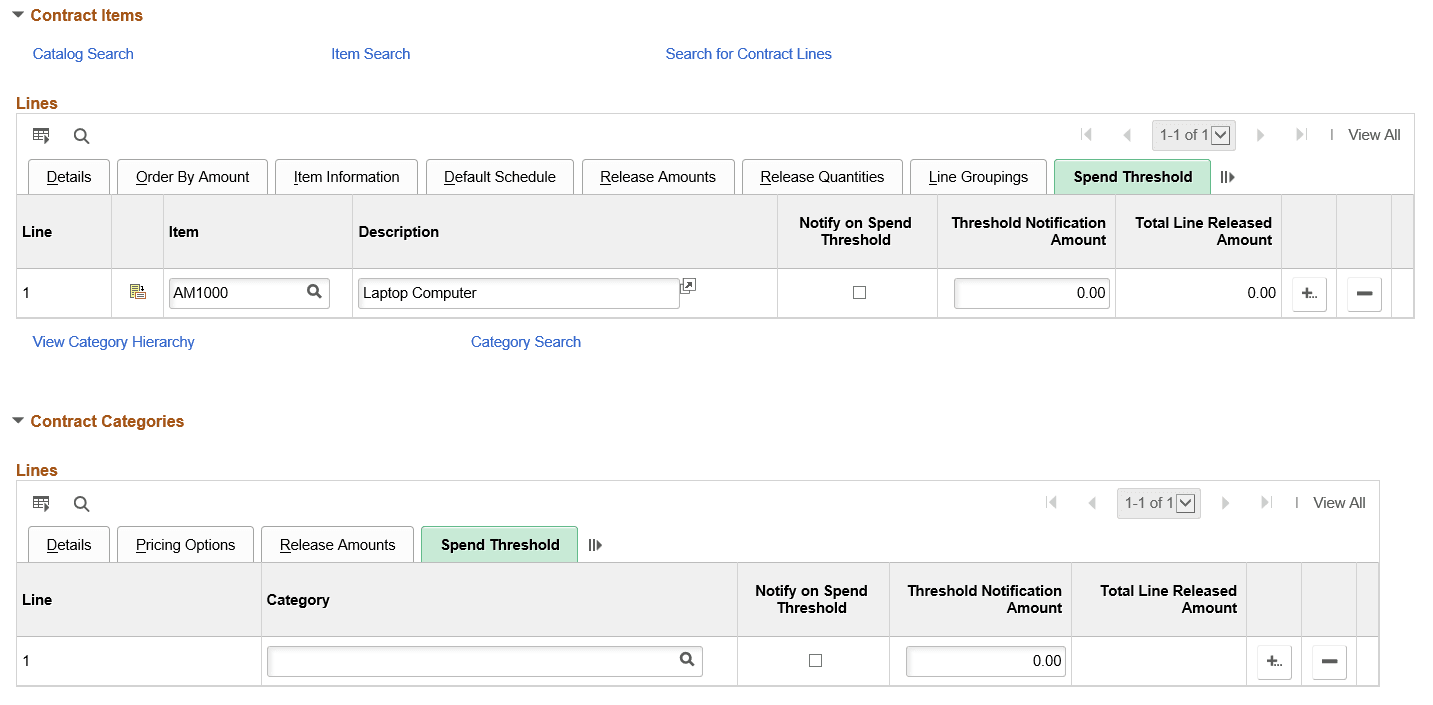
Task: Enable Notify on Spend Threshold for line 1 item
Action: point(857,292)
